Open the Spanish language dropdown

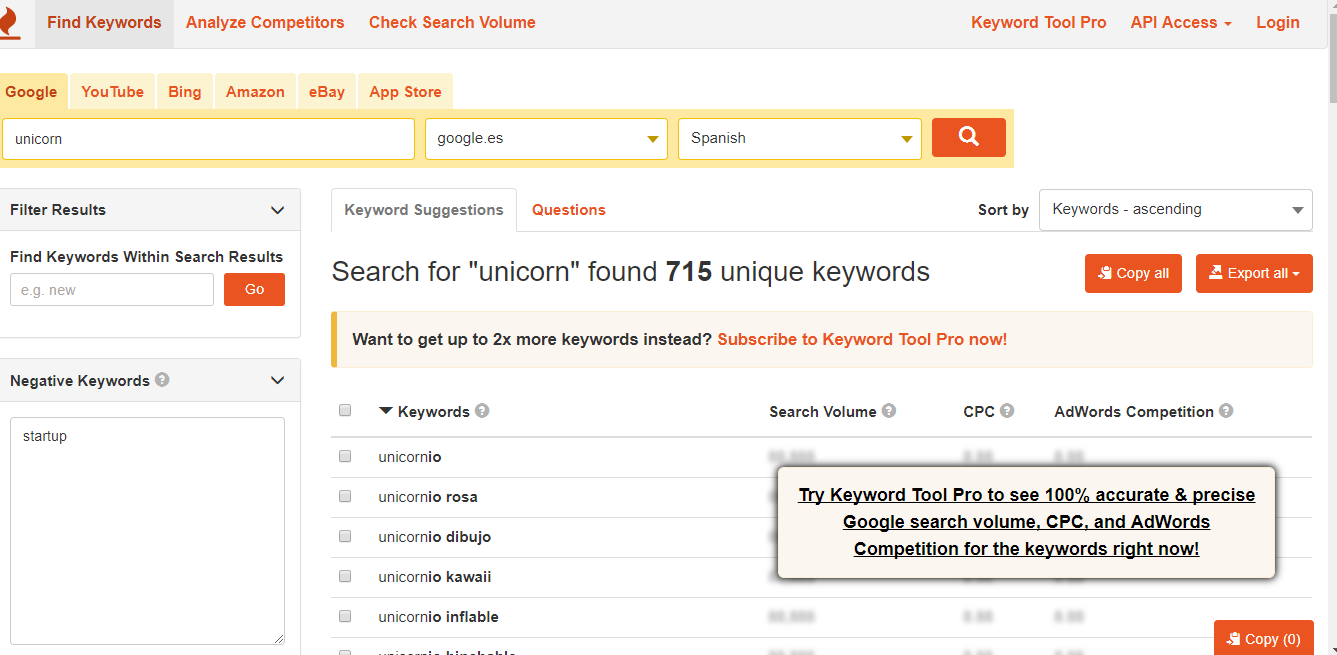tap(800, 139)
